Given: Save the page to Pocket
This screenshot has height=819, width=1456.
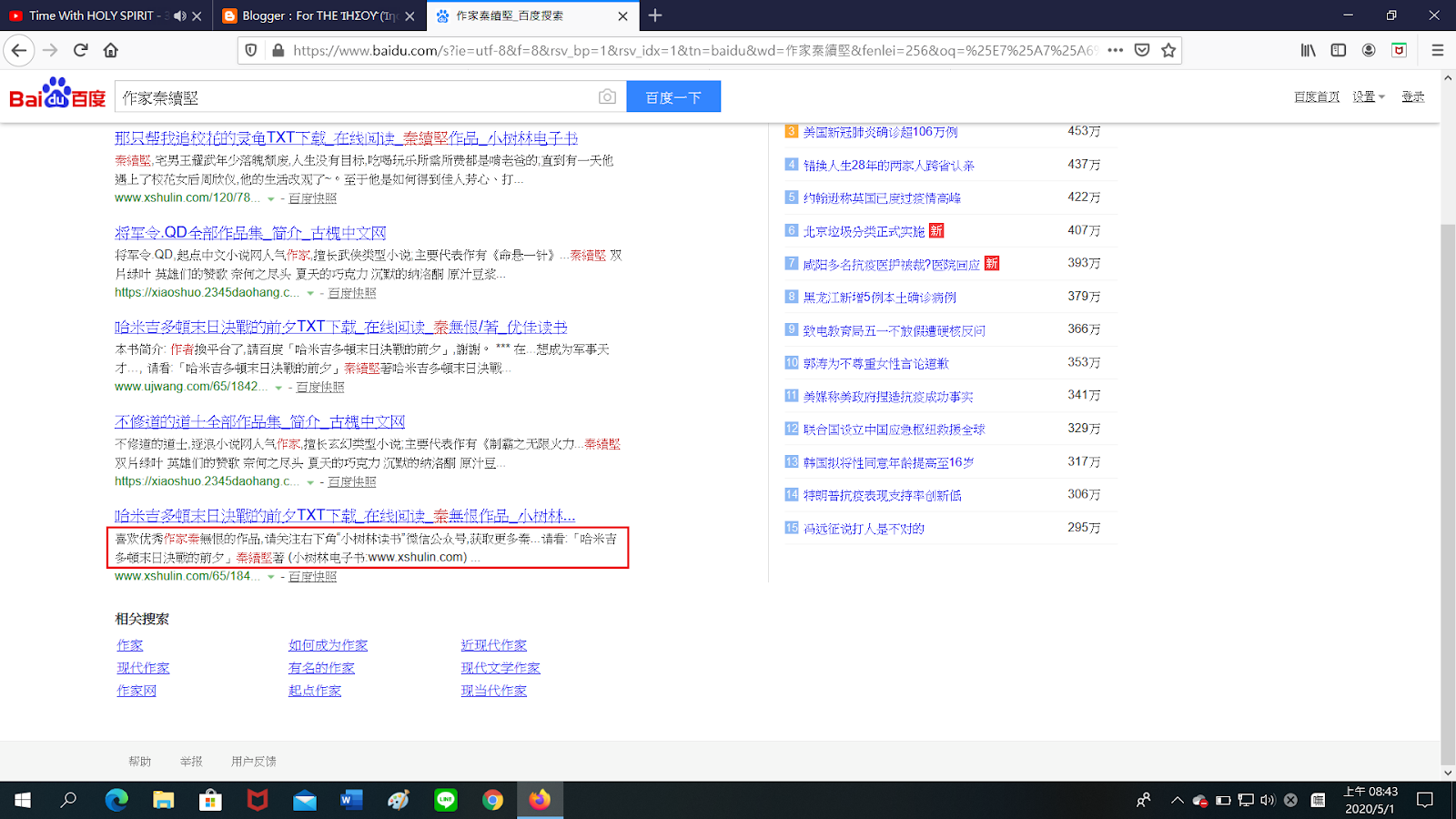Looking at the screenshot, I should [1142, 50].
